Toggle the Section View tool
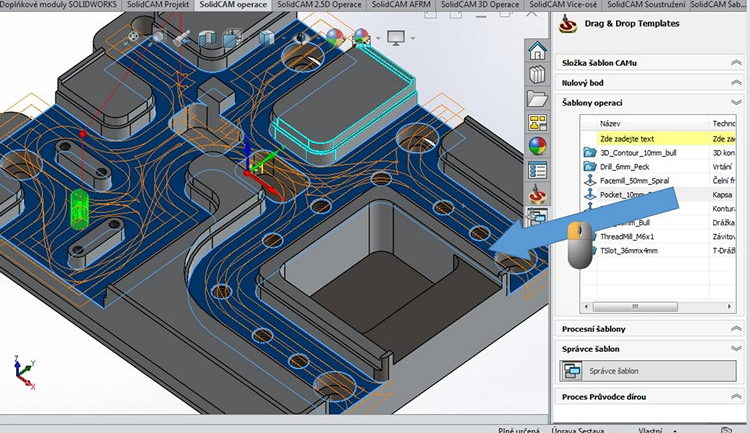This screenshot has width=750, height=433. coord(207,38)
